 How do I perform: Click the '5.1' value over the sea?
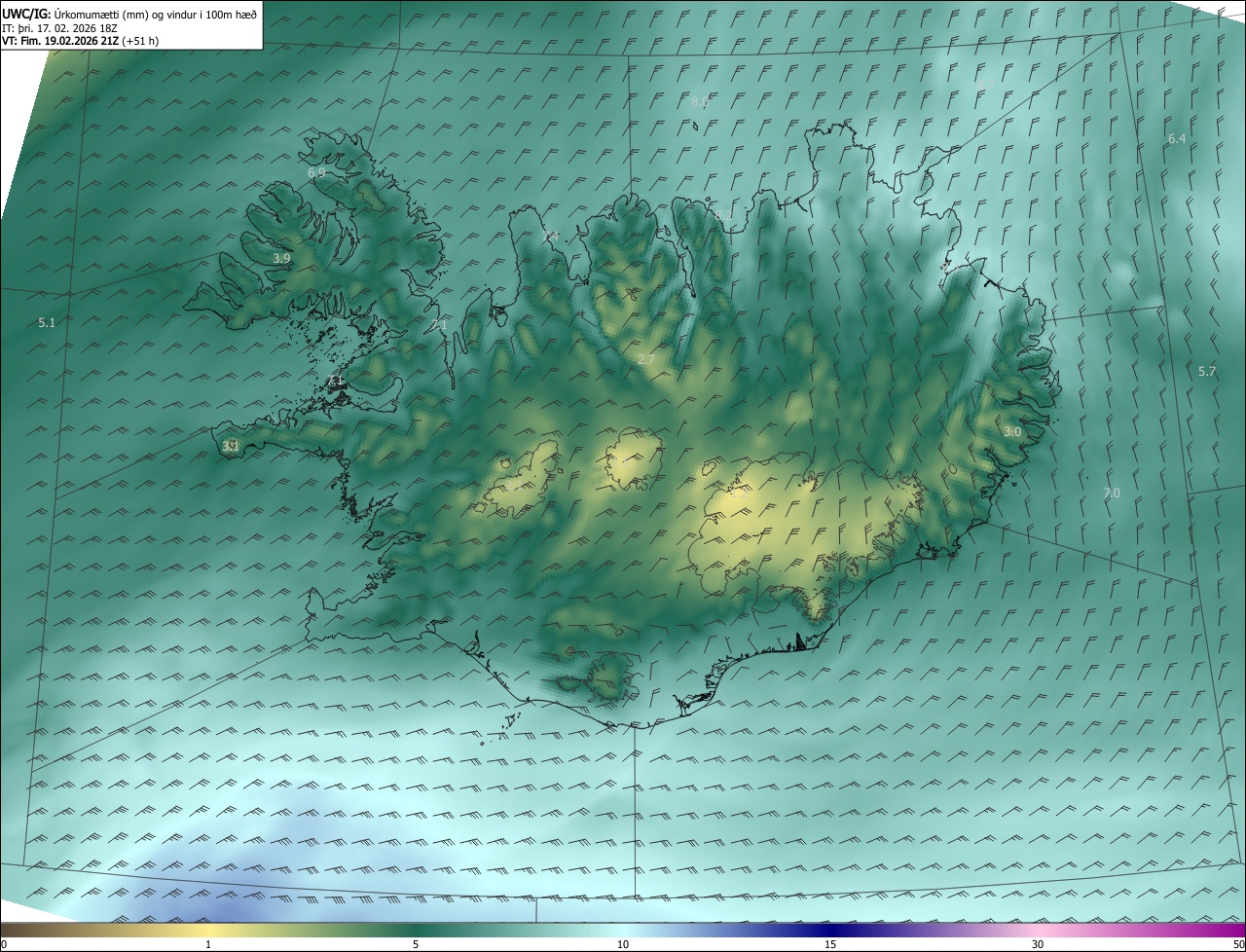(x=47, y=322)
